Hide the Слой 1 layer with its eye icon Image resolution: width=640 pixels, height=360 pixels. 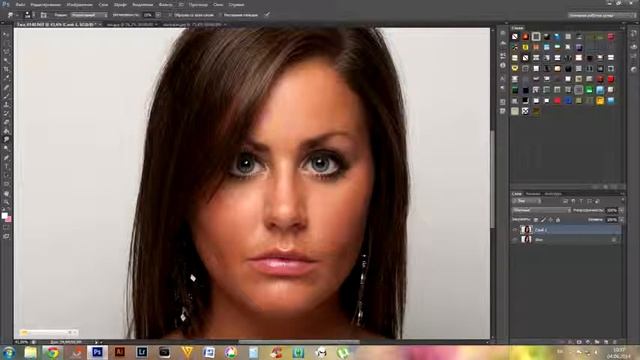515,230
